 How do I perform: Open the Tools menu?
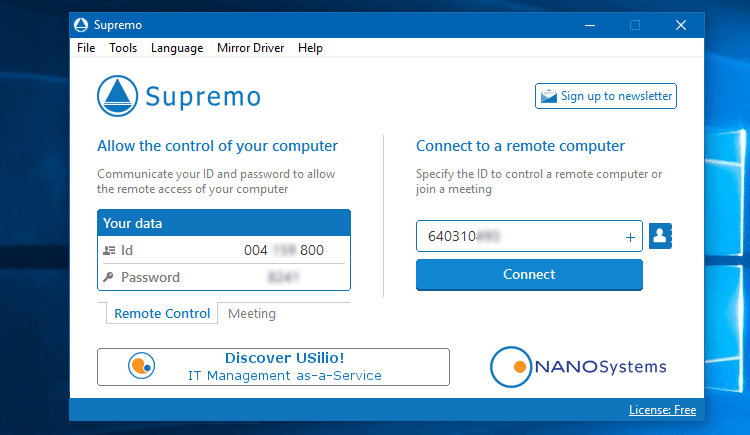tap(123, 48)
